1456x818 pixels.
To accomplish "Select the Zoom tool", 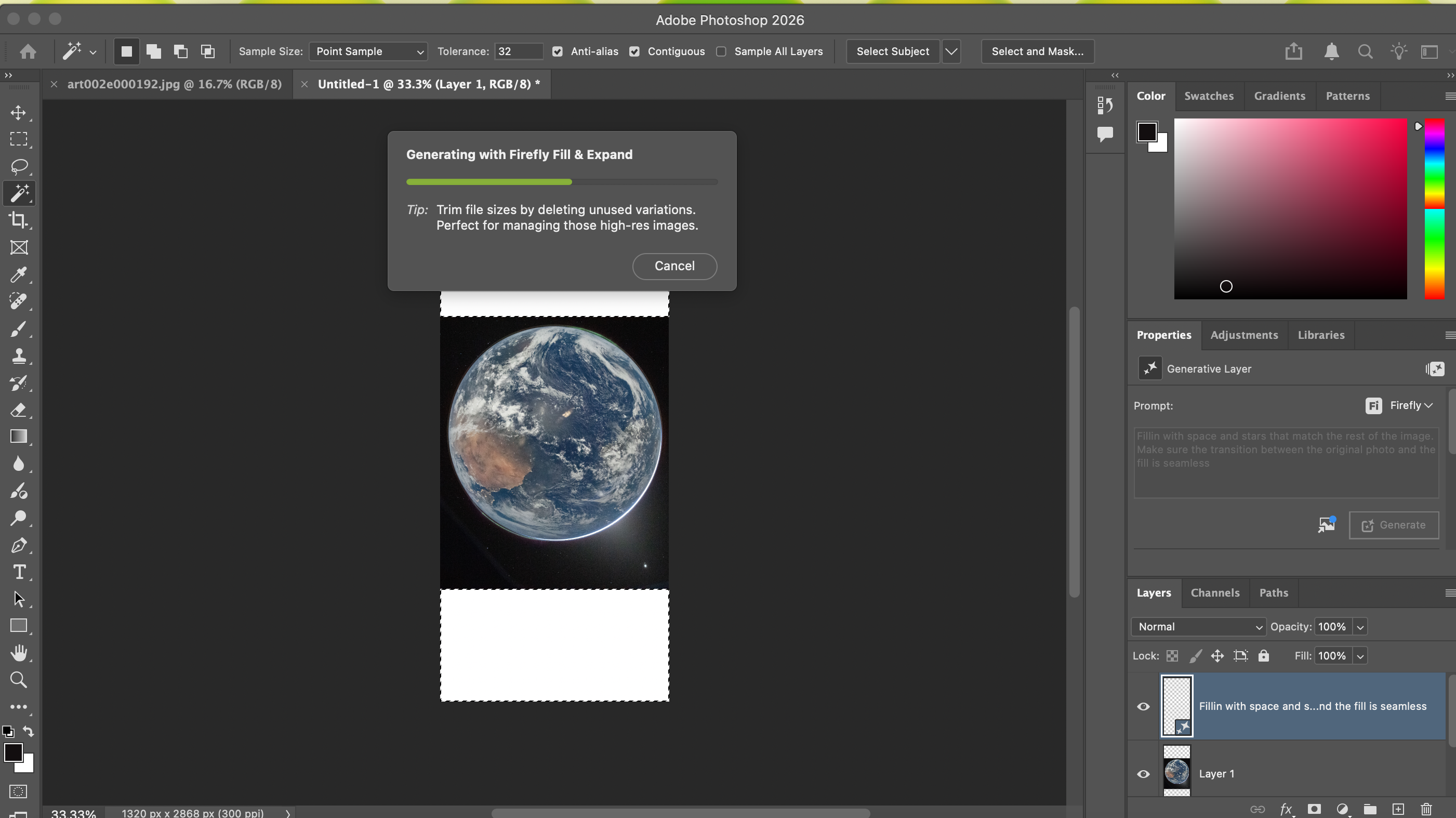I will (x=19, y=679).
